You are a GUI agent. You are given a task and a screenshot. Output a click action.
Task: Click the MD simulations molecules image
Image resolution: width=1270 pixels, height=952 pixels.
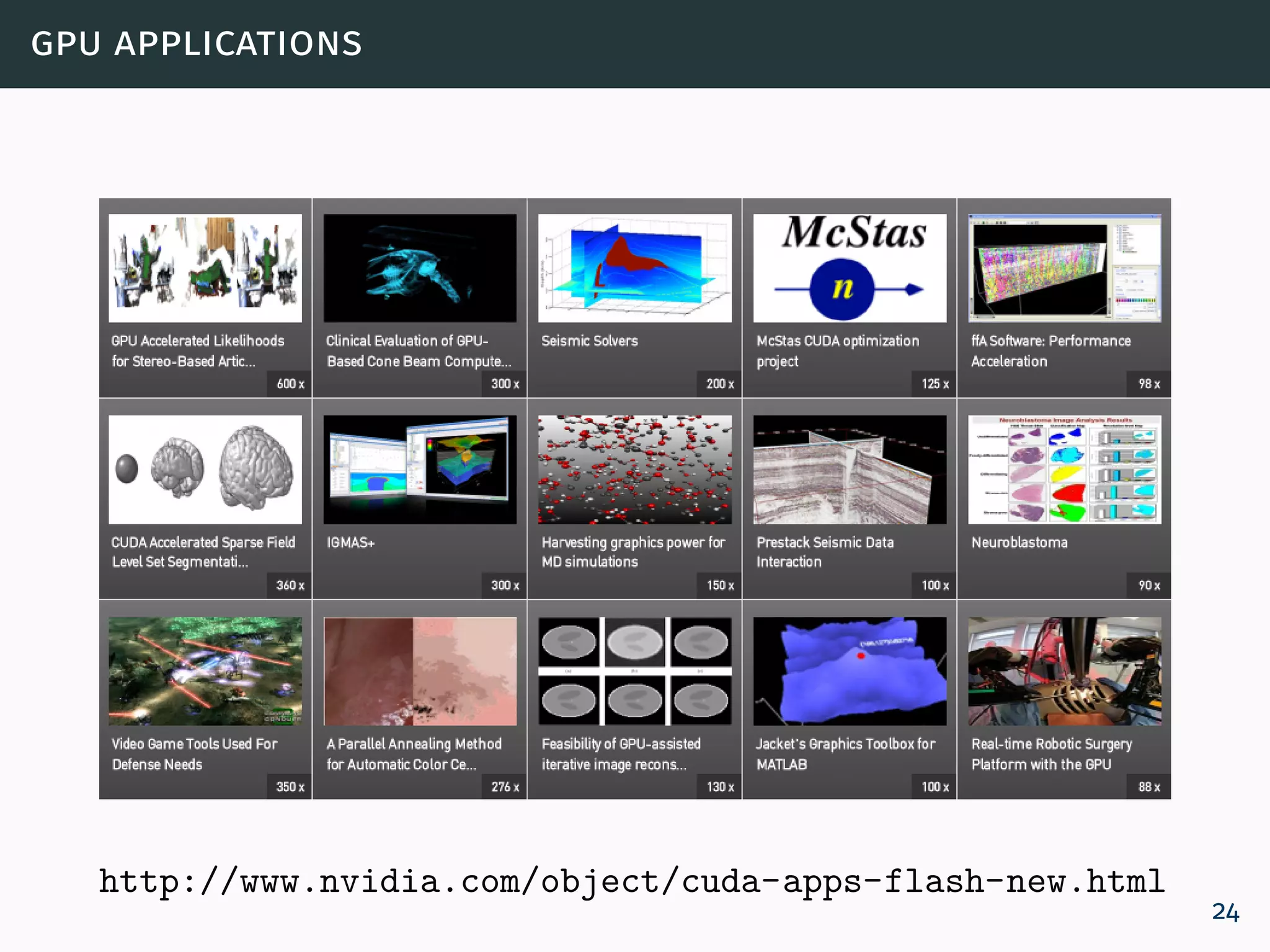pos(635,470)
